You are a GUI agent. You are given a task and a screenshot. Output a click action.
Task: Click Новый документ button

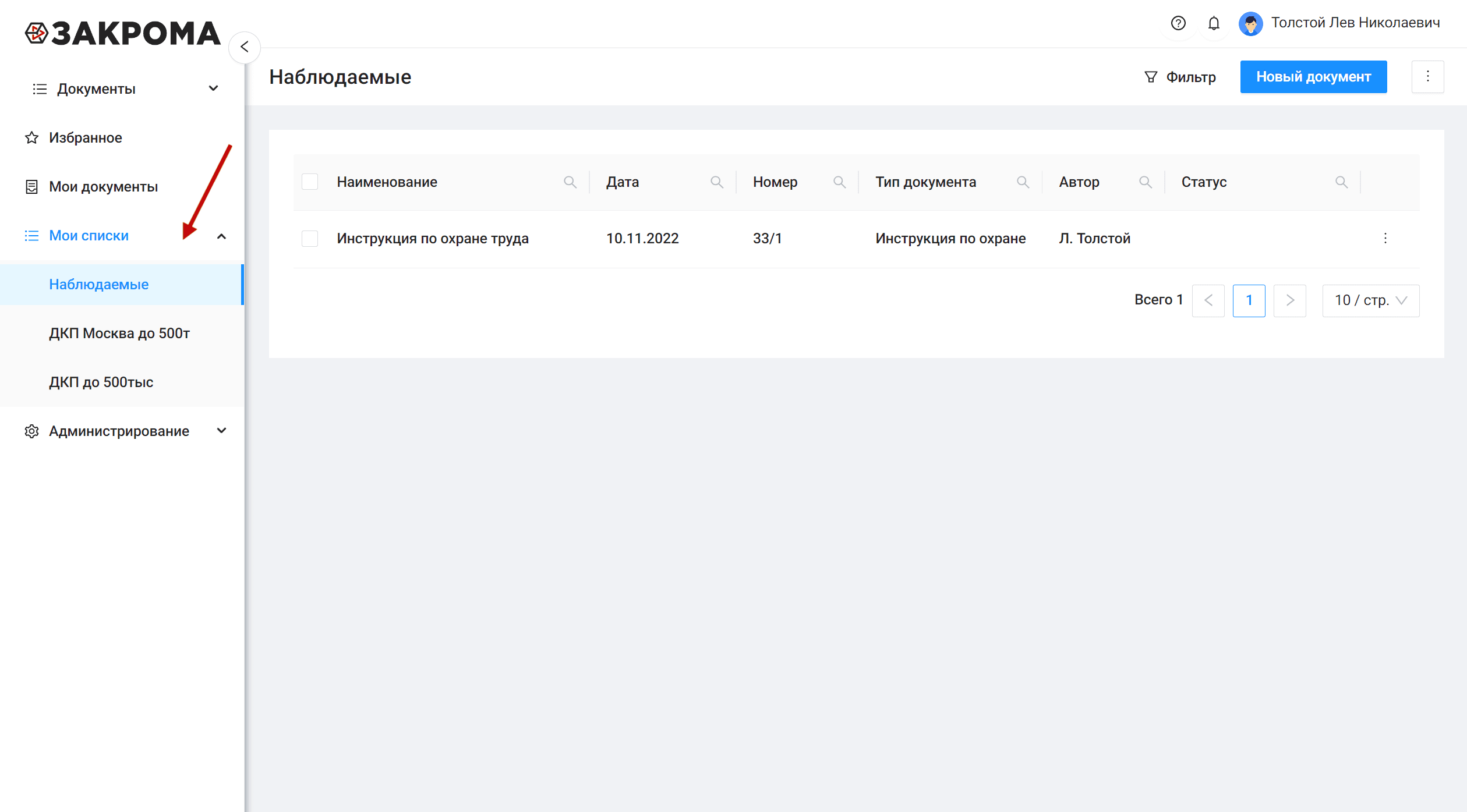(x=1313, y=77)
